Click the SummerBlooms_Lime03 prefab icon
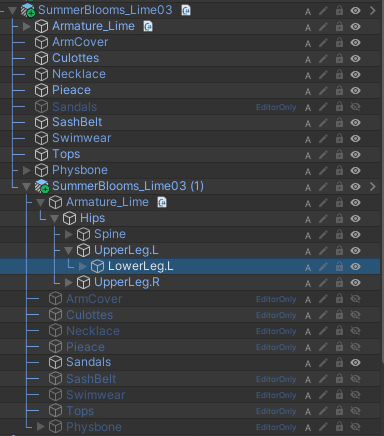384x436 pixels. pos(28,10)
